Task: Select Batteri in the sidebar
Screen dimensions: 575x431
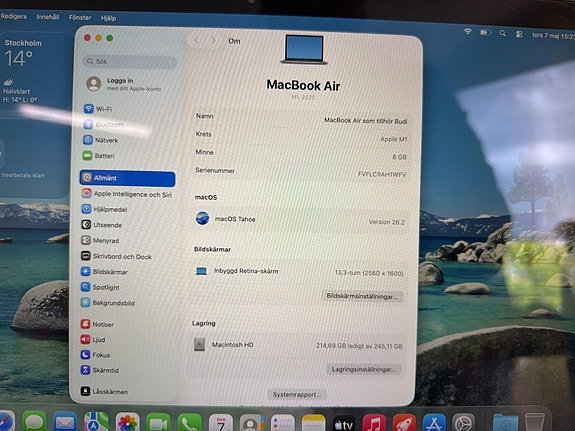Action: click(99, 156)
